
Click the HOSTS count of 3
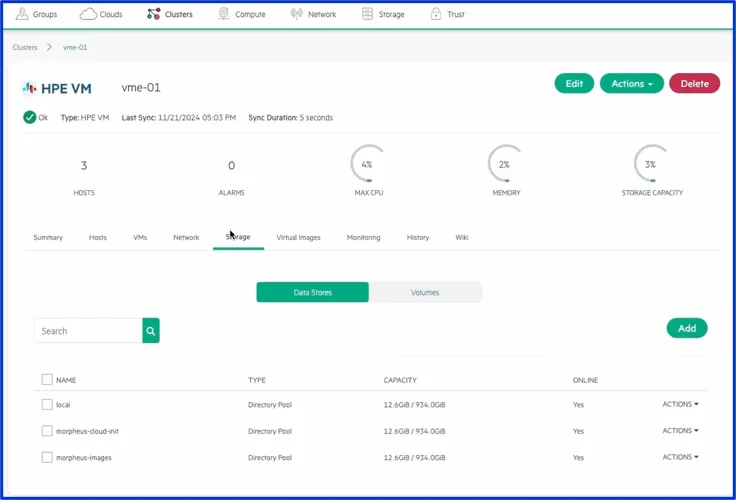(84, 165)
